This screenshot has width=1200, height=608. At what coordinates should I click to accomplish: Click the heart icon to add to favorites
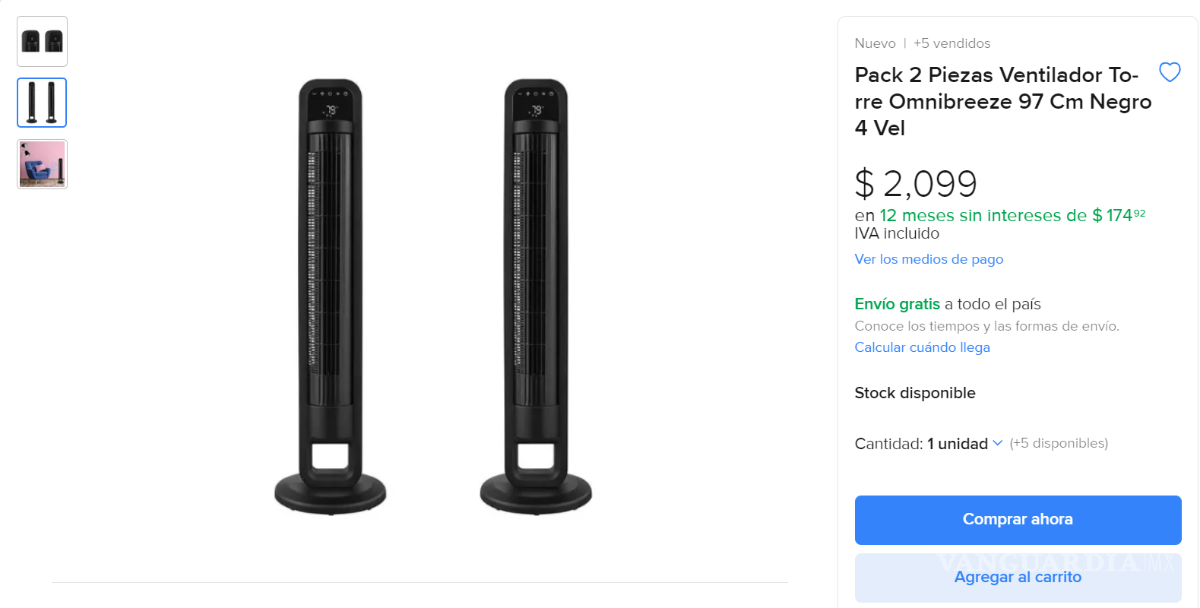click(x=1169, y=72)
